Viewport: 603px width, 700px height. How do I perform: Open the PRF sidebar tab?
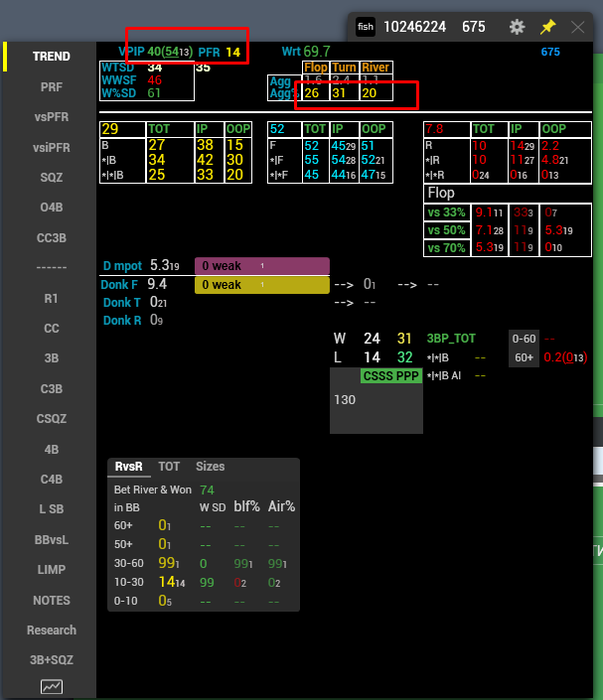51,87
